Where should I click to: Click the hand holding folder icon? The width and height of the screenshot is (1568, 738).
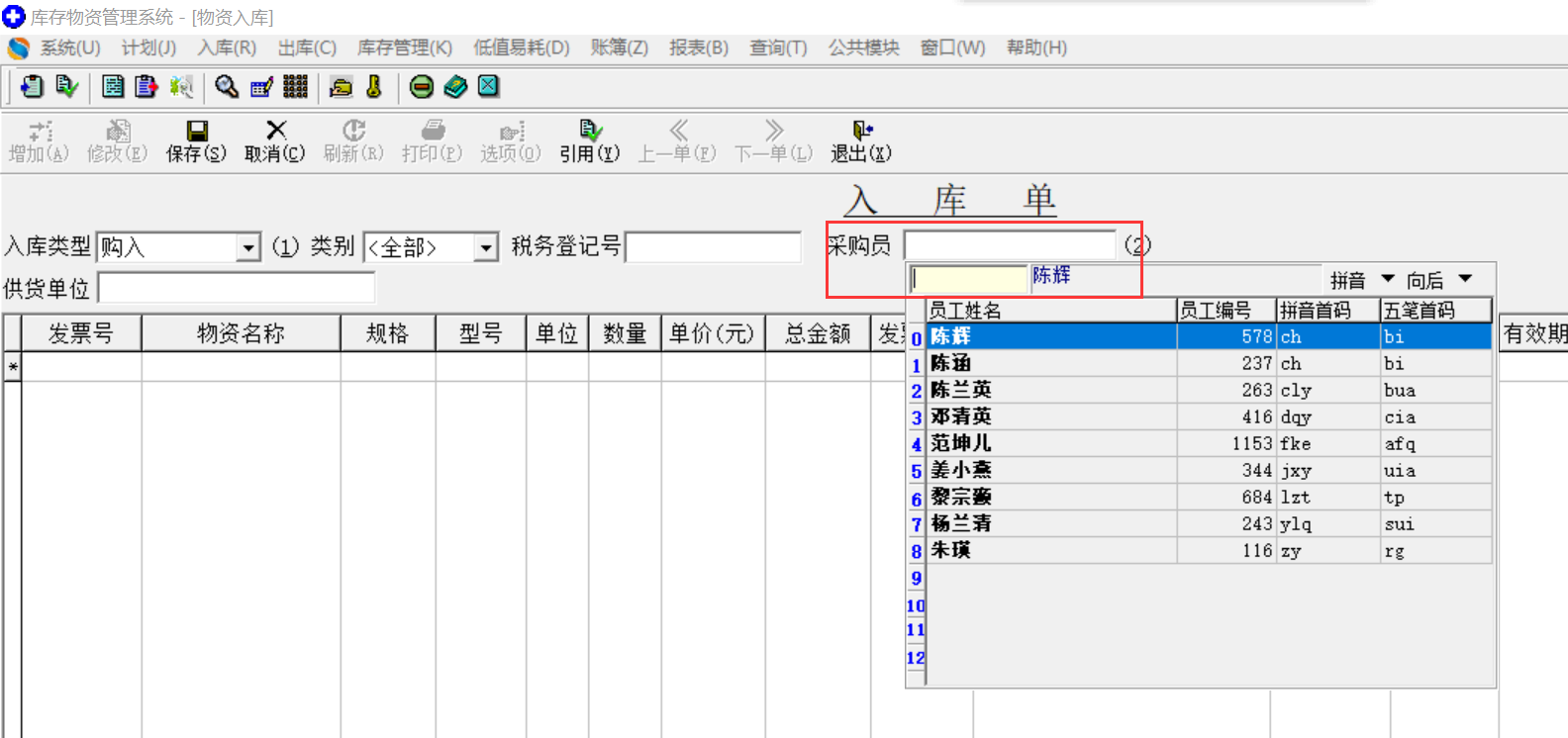pos(341,87)
